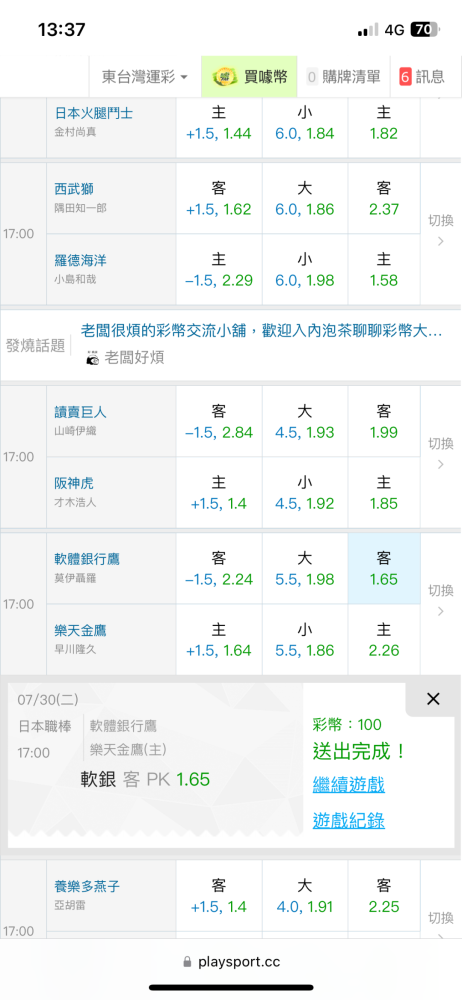Select 養樂多燕子 大 4.0, 1.91 over
Image resolution: width=462 pixels, height=1000 pixels.
pyautogui.click(x=305, y=895)
